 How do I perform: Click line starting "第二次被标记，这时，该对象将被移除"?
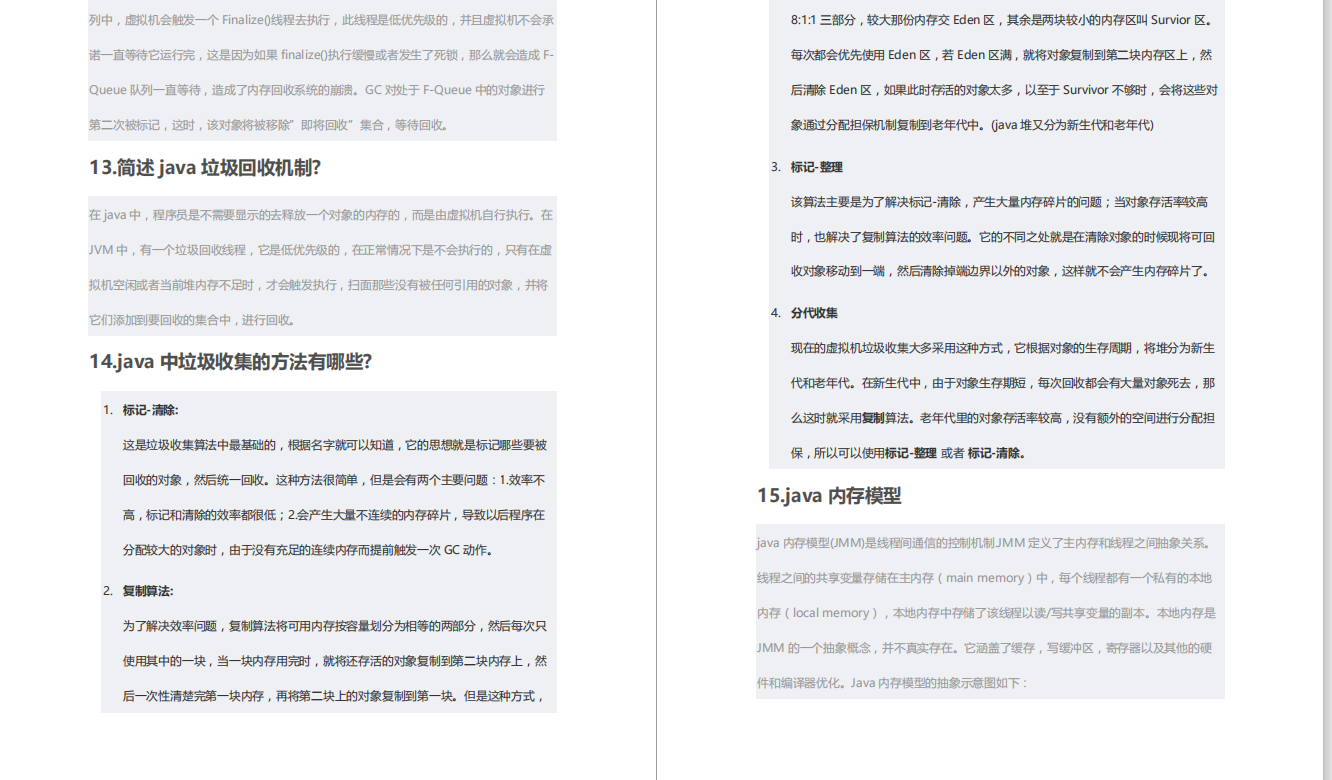coord(269,125)
